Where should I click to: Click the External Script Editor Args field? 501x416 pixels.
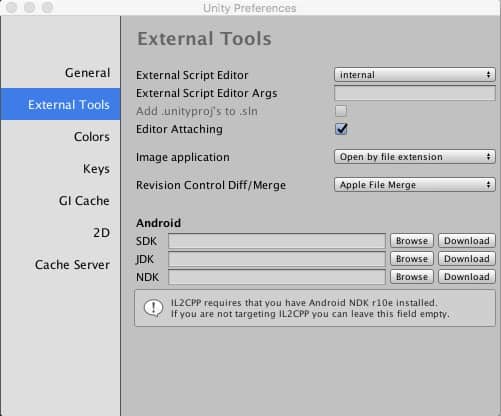[415, 93]
